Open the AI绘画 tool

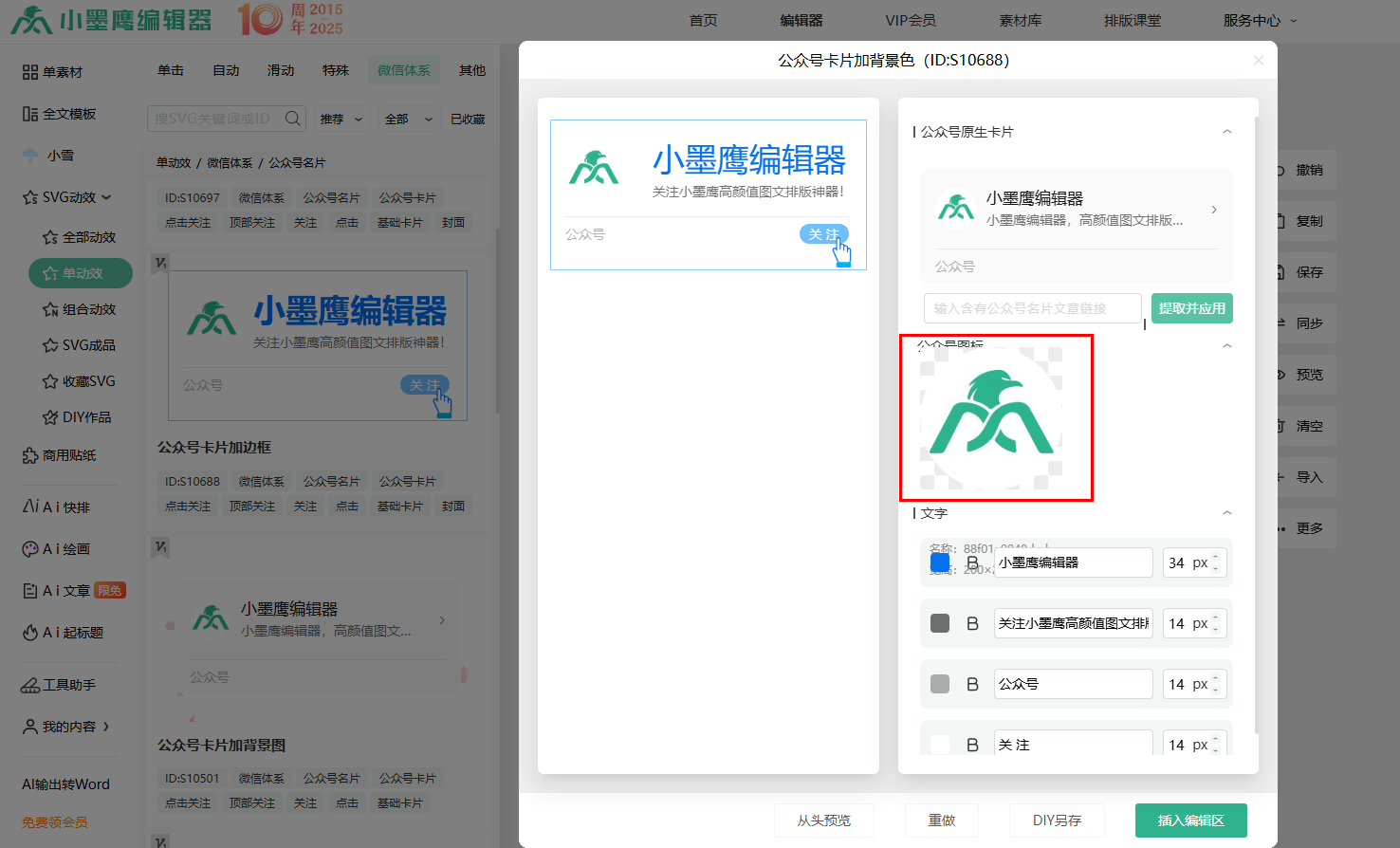(56, 549)
